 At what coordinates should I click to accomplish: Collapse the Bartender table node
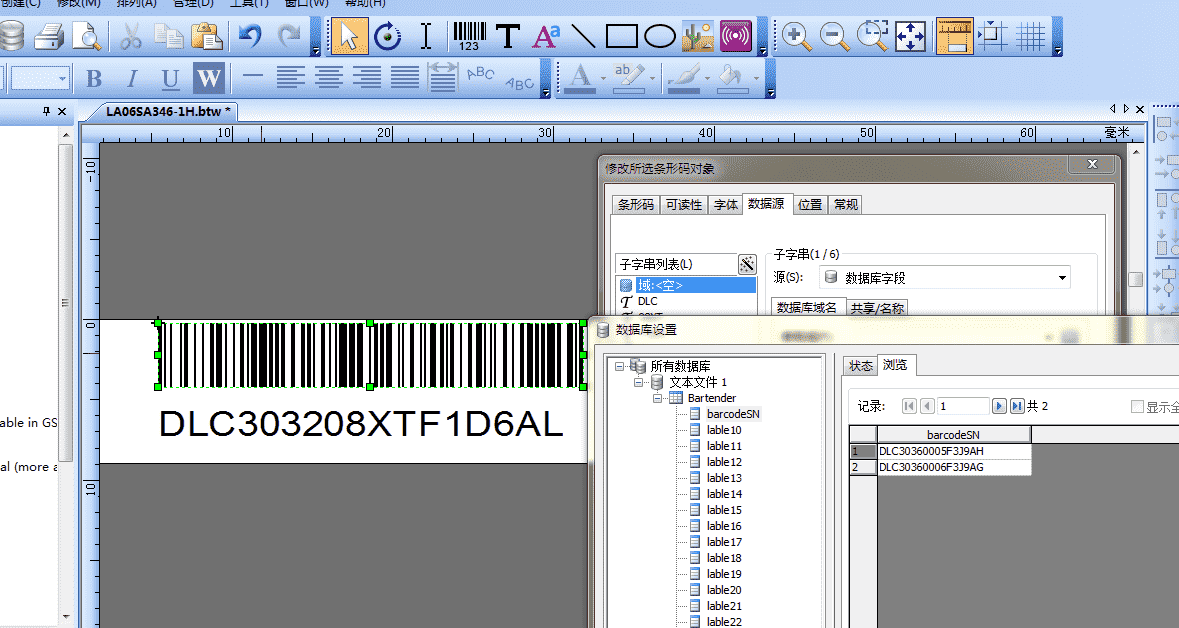(x=657, y=398)
